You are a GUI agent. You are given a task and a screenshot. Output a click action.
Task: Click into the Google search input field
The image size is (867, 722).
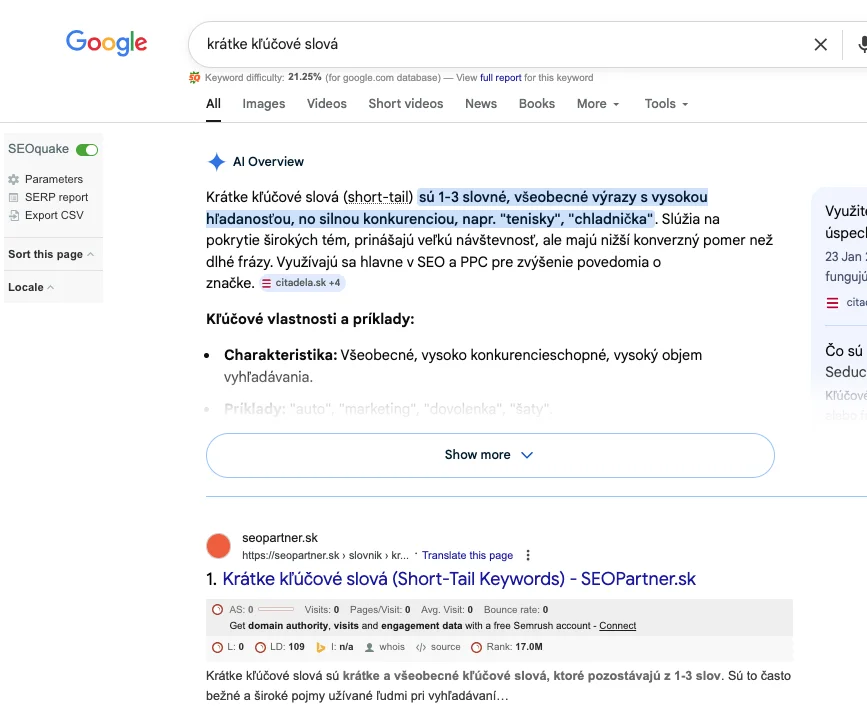click(500, 44)
